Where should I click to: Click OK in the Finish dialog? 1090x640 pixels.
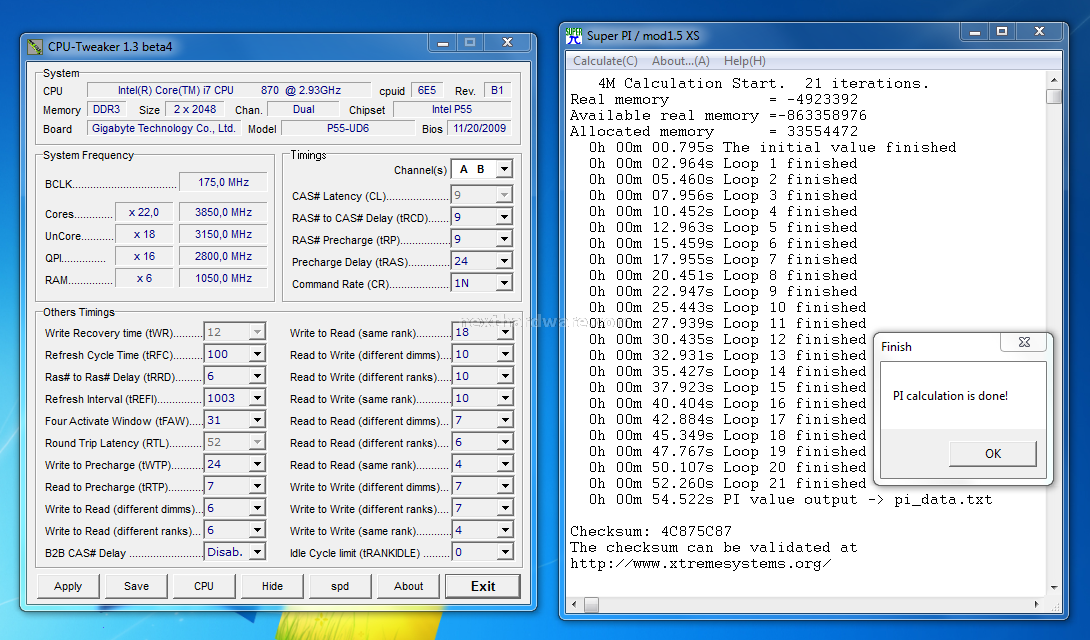click(993, 453)
